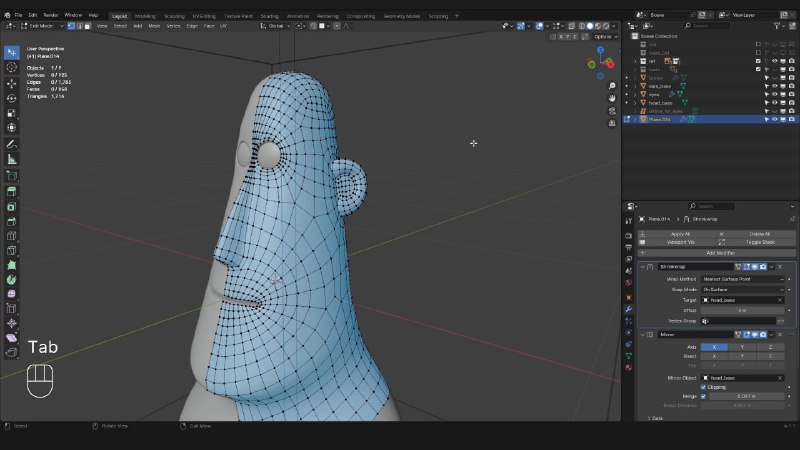Click the pan hand icon in viewport
The height and width of the screenshot is (450, 800).
pyautogui.click(x=612, y=98)
